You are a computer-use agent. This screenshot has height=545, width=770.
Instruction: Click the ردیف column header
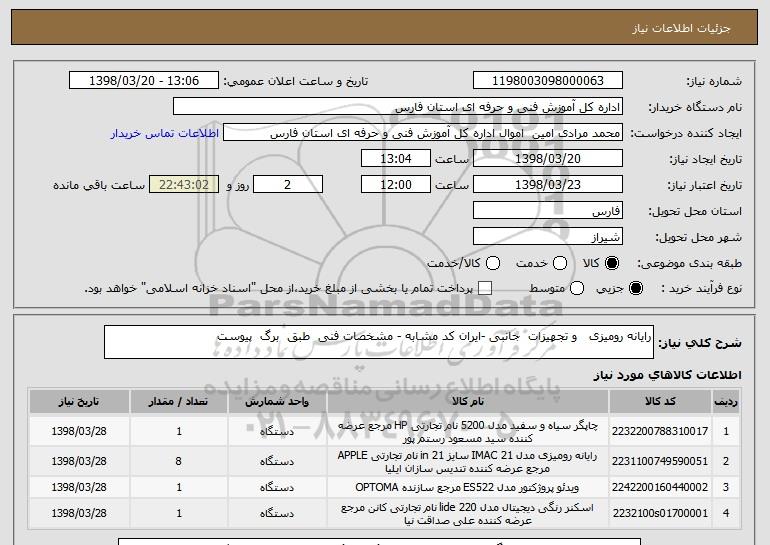click(x=726, y=402)
